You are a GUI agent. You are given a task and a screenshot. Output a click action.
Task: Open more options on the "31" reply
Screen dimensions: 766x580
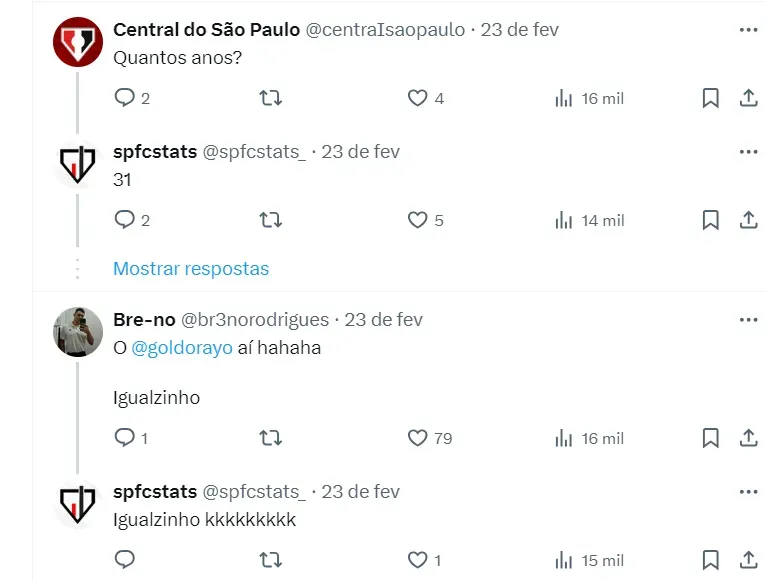click(748, 152)
